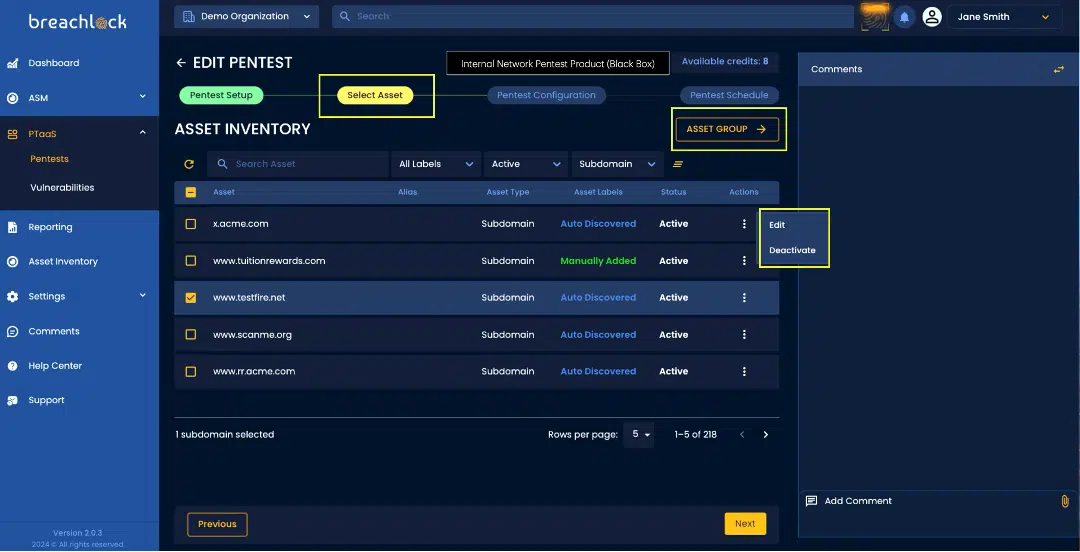Click the ASM target icon in sidebar
This screenshot has width=1080, height=552.
12,98
